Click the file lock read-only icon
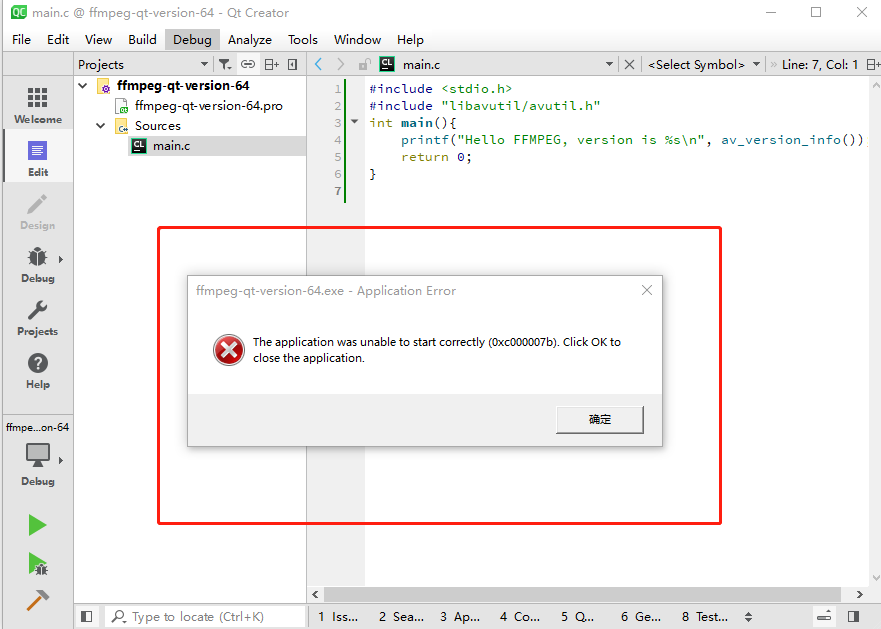Viewport: 881px width, 629px height. pyautogui.click(x=365, y=65)
